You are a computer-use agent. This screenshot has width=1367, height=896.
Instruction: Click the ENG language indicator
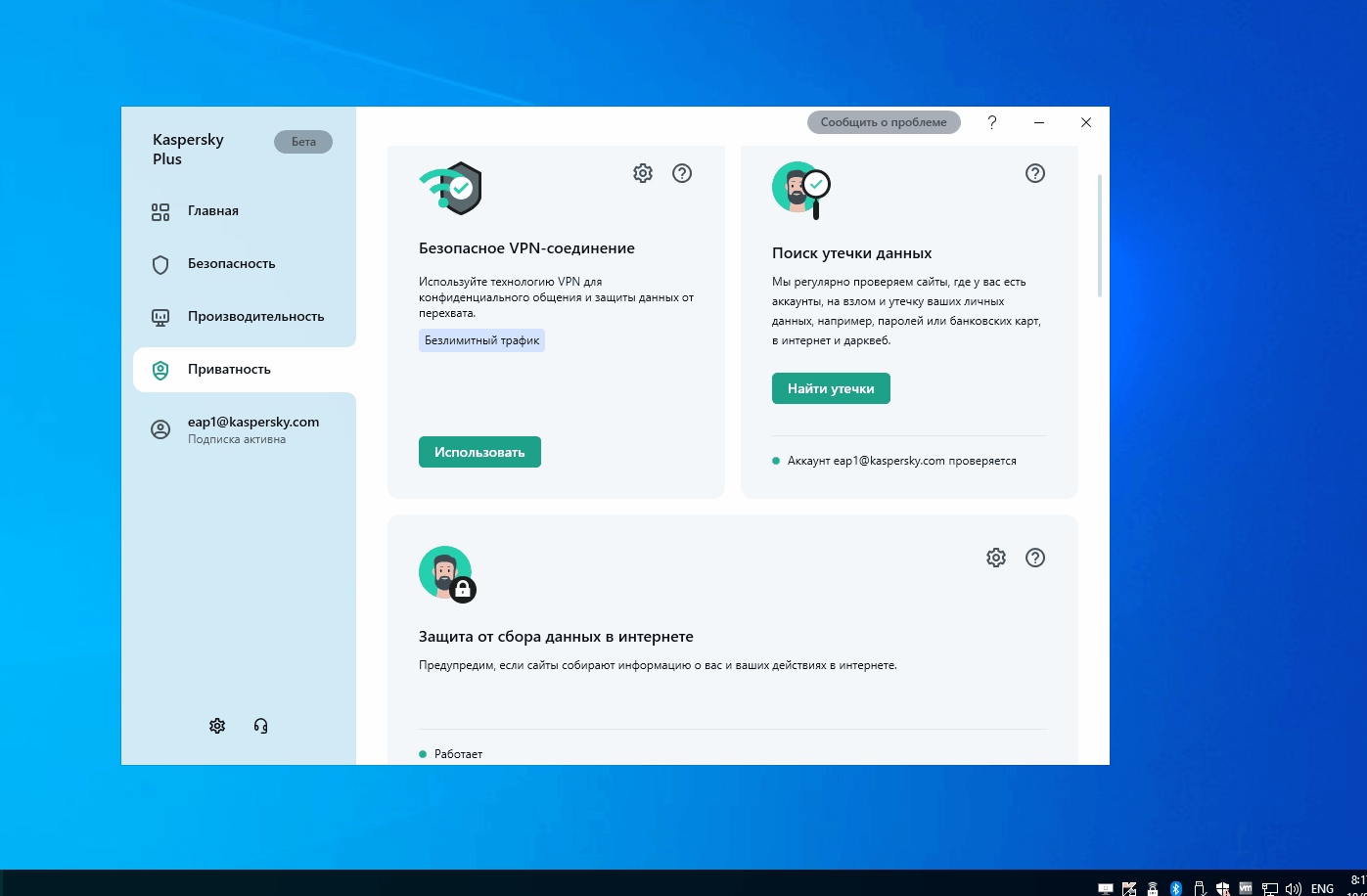click(1322, 888)
